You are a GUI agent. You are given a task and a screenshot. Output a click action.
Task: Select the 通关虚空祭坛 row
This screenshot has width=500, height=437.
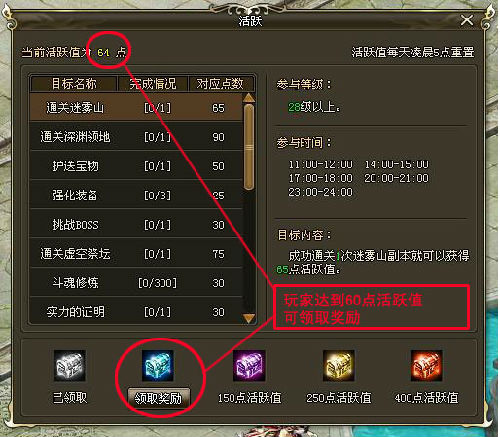coord(136,254)
